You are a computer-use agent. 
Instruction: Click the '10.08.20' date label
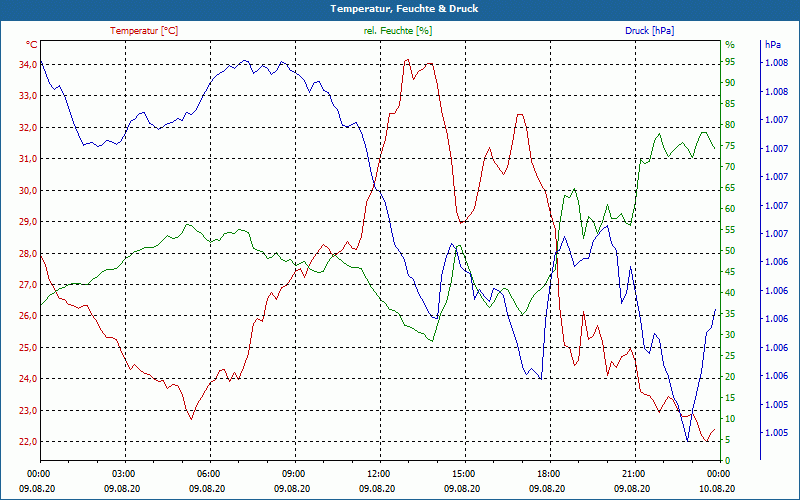point(717,488)
